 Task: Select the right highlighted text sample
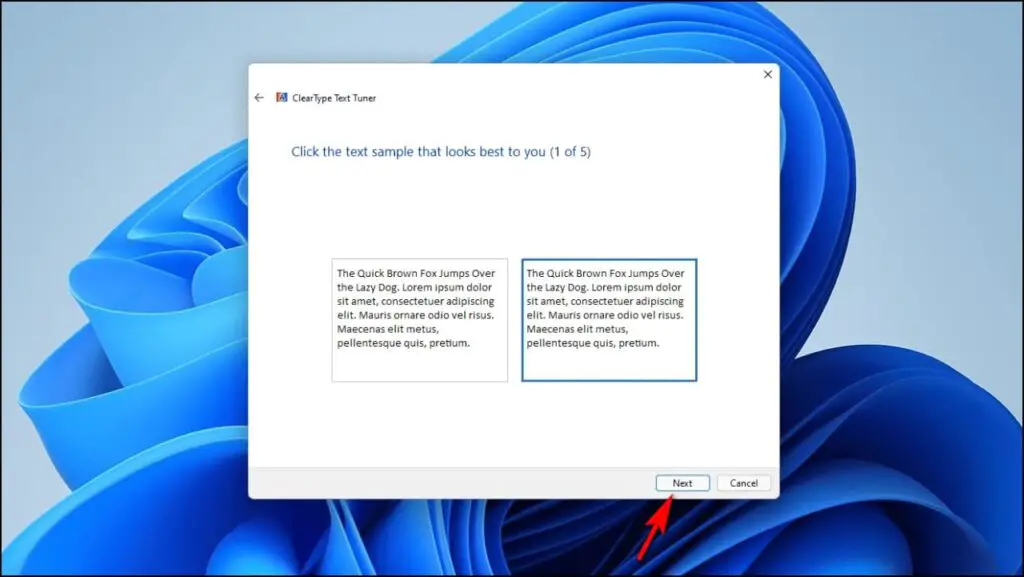(609, 320)
